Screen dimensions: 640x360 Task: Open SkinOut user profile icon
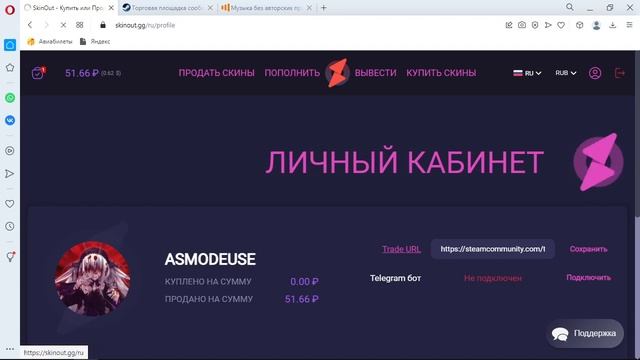[x=595, y=73]
